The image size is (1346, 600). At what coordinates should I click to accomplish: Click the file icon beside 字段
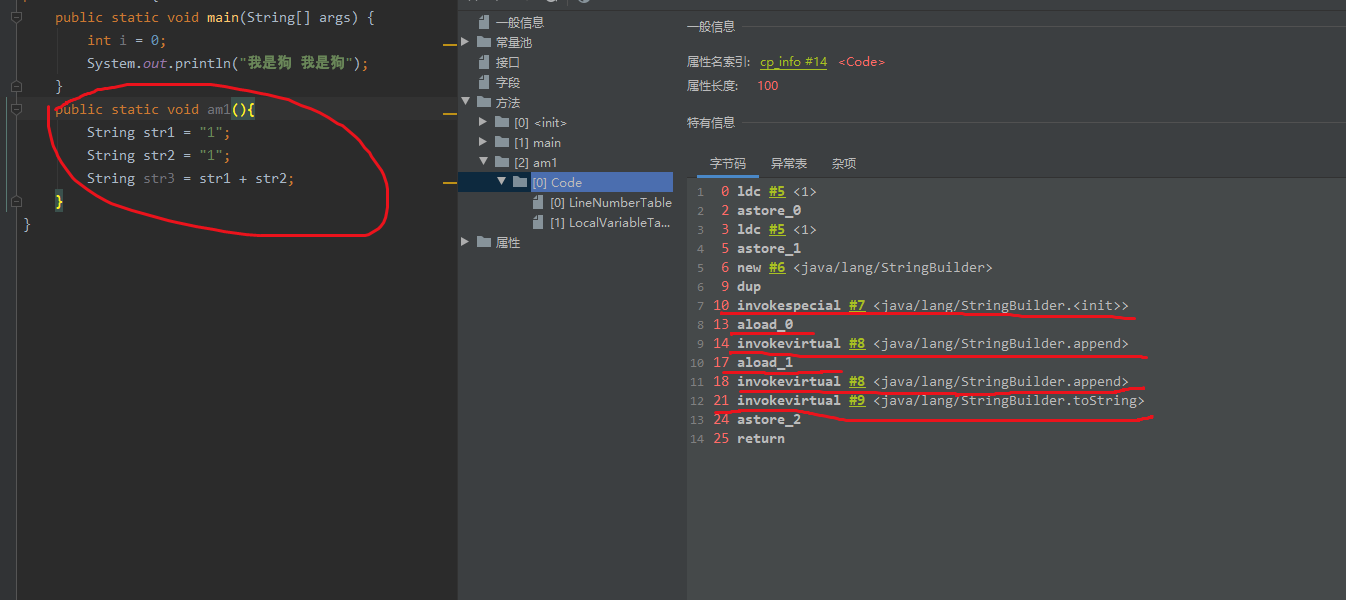485,82
